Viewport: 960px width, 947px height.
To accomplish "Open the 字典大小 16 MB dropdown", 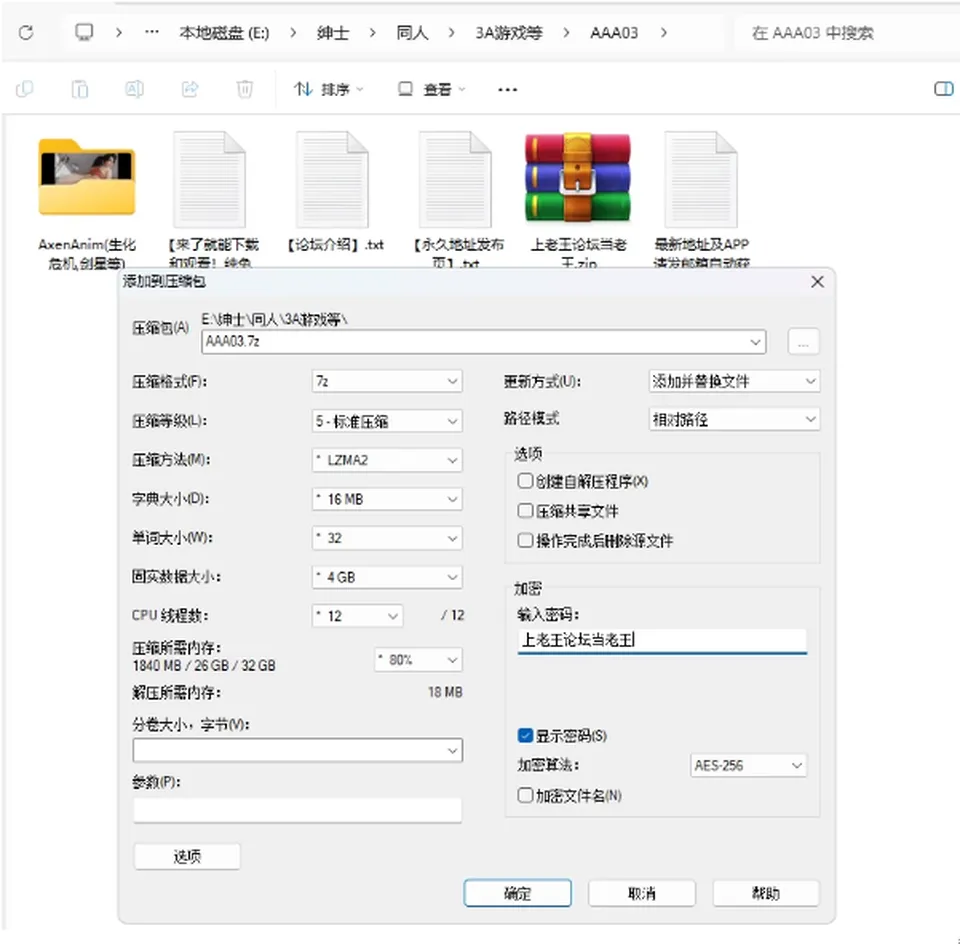I will pos(387,499).
